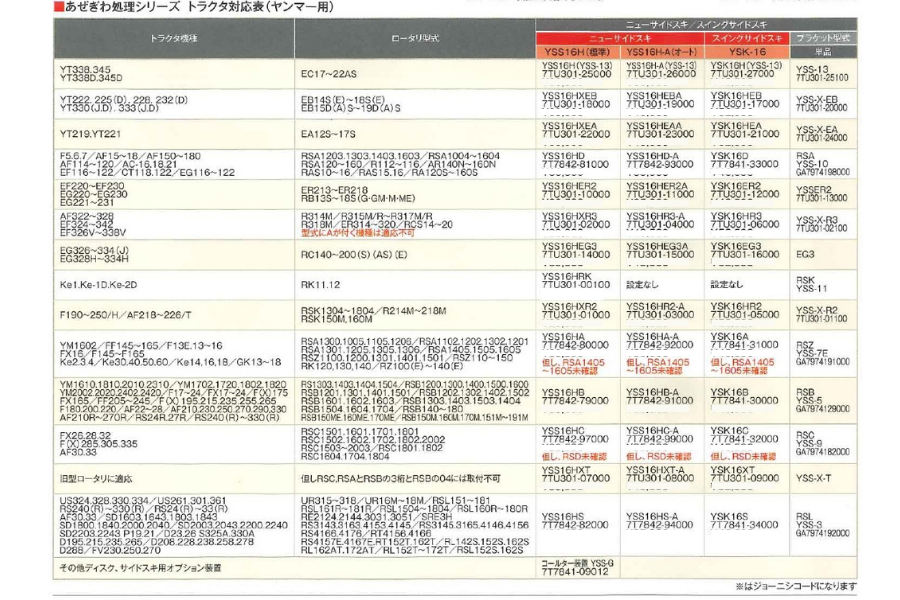
Task: Click the '単品' sub-header cell
Action: click(823, 52)
